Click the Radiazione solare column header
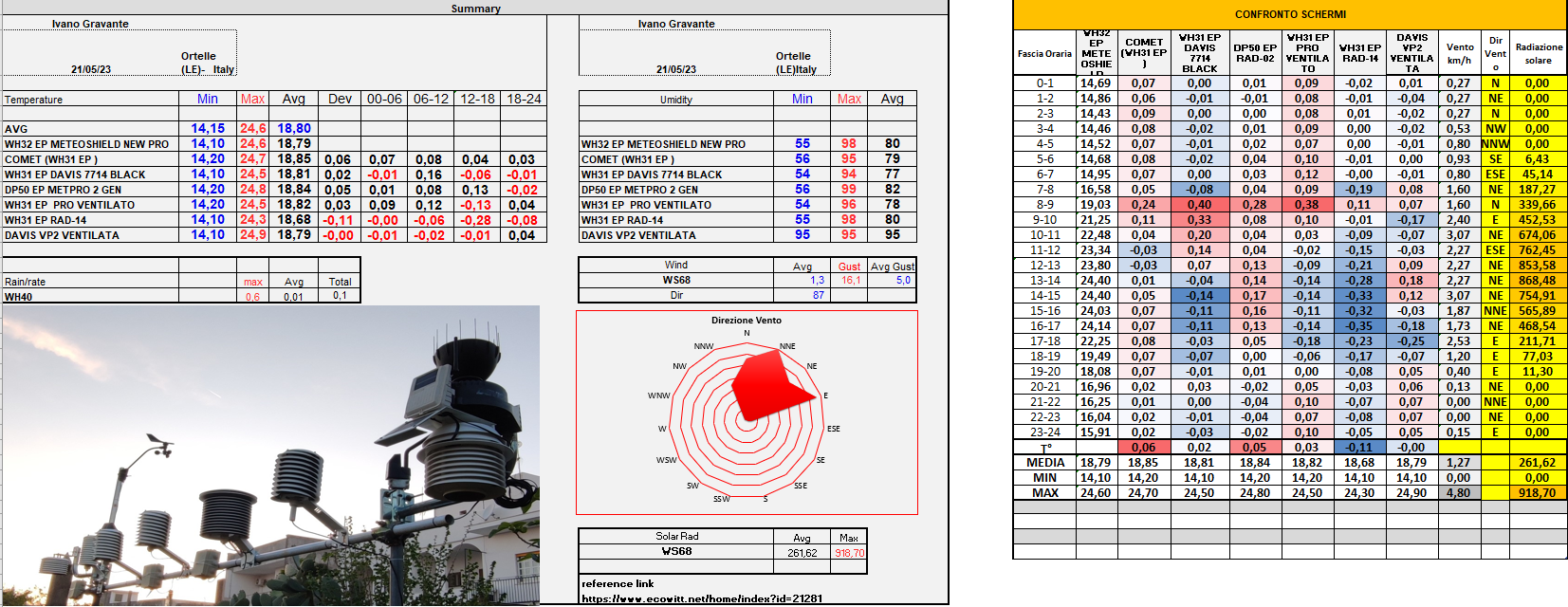 (1538, 54)
